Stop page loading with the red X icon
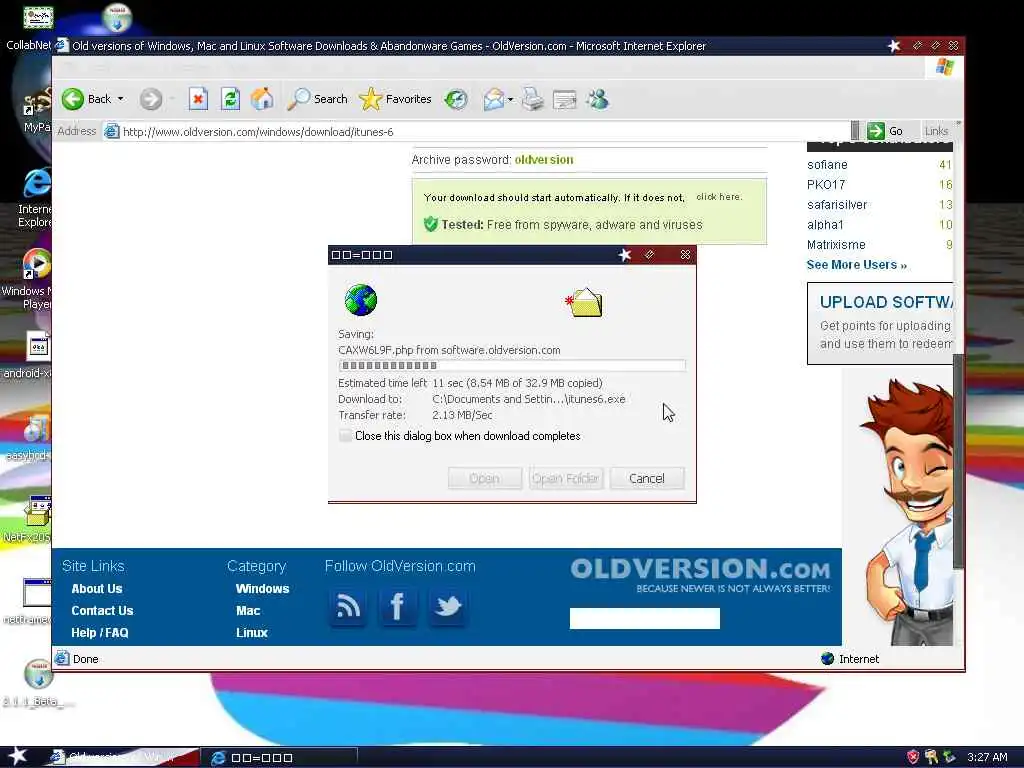Viewport: 1024px width, 768px height. [199, 99]
